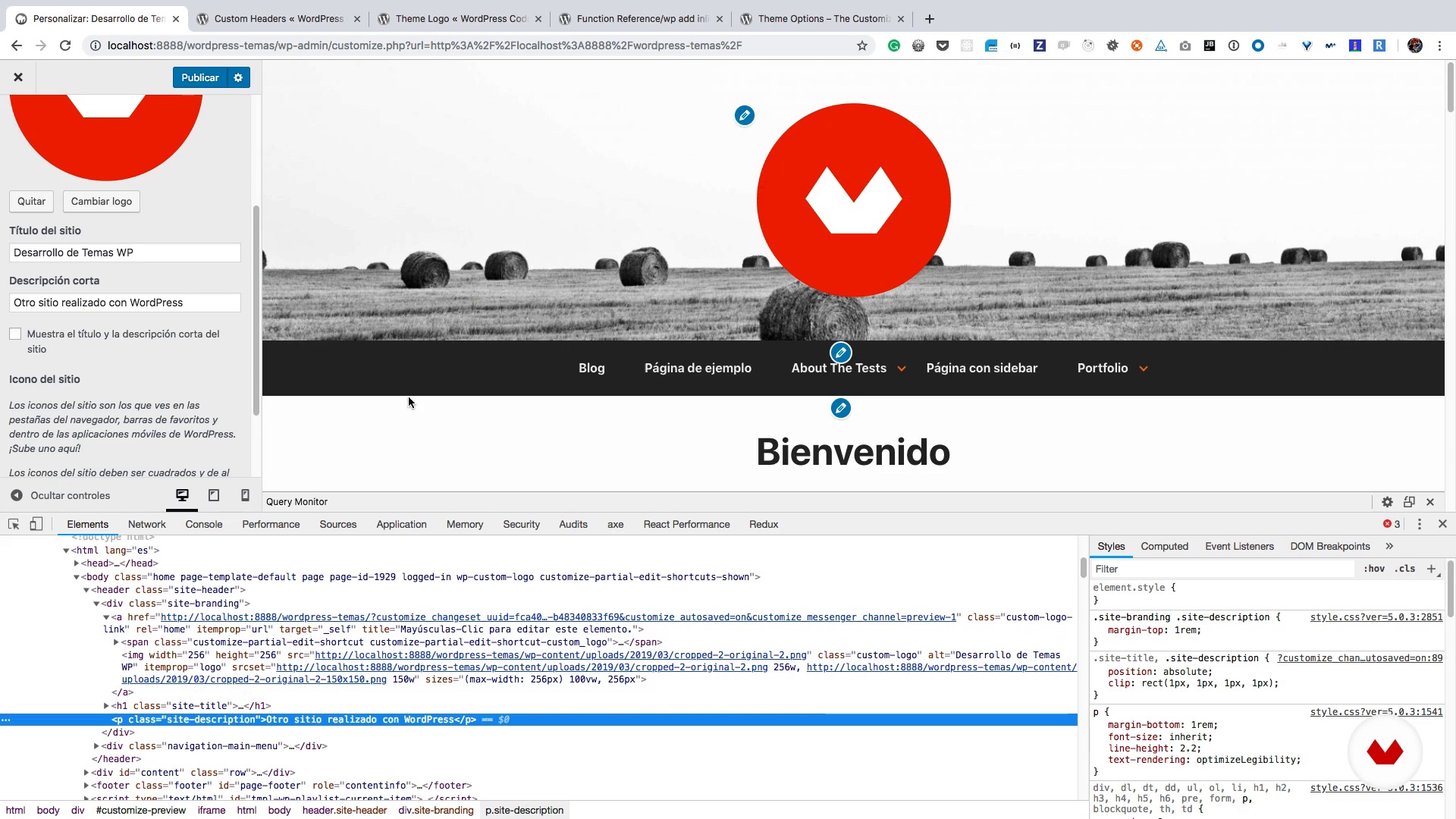The image size is (1456, 819).
Task: Click the edit pencil above Bienvenido
Action: point(840,408)
